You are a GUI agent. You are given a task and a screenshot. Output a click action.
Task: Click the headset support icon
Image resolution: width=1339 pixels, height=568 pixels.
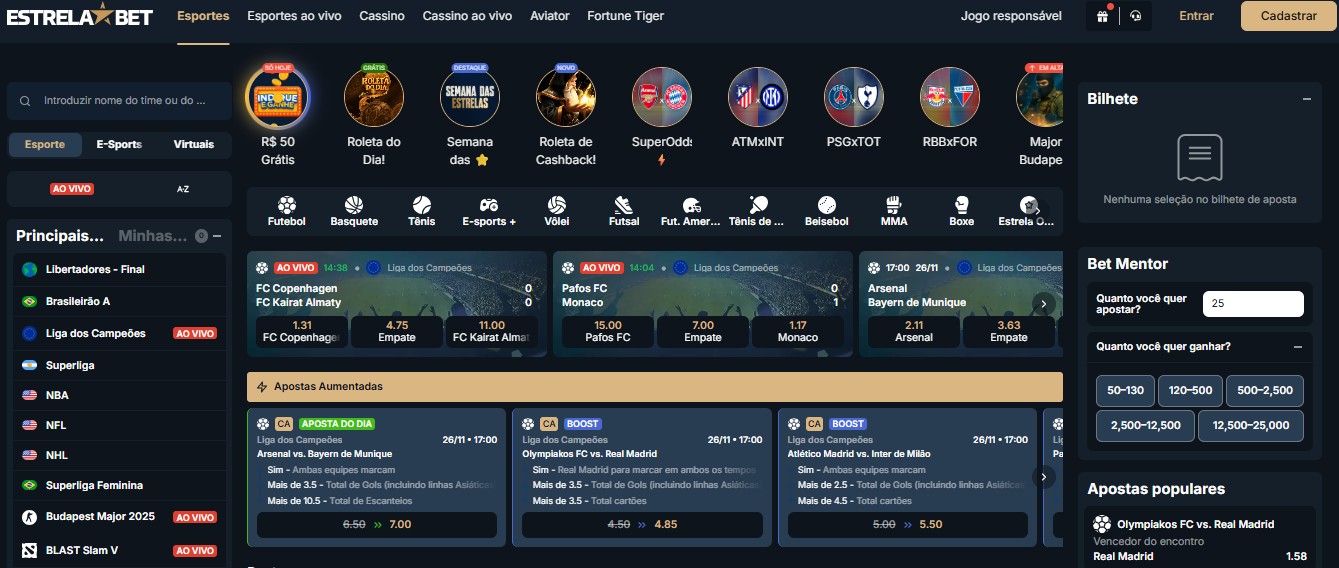(1135, 16)
